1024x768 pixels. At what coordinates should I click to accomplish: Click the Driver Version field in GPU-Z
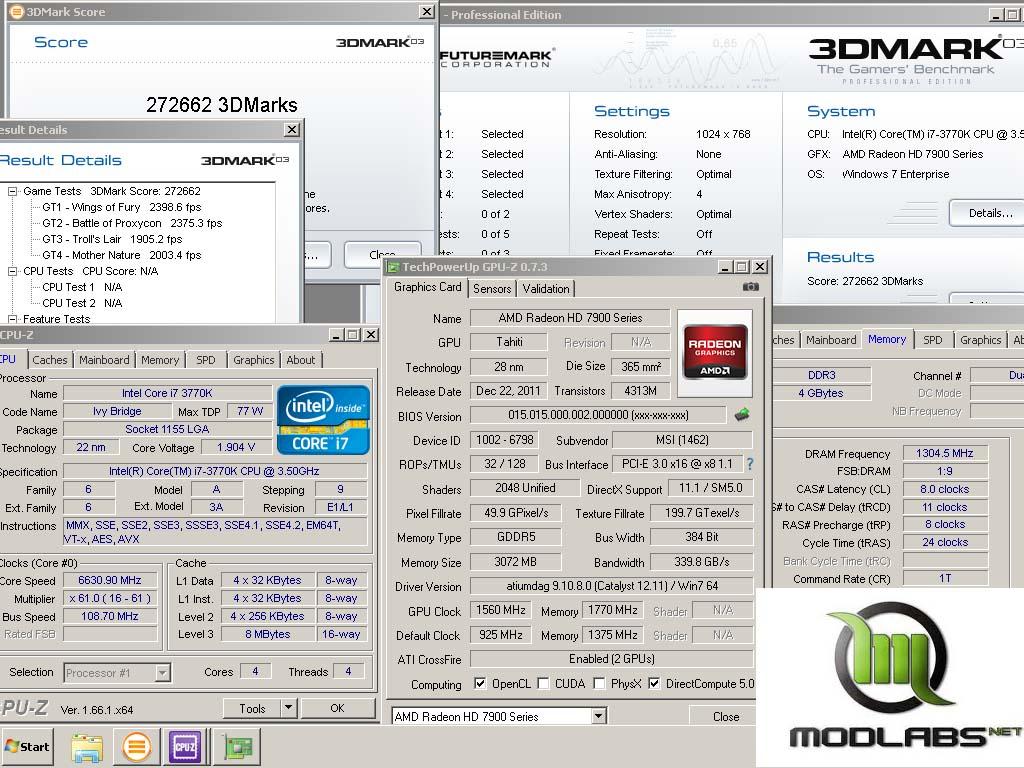(611, 586)
